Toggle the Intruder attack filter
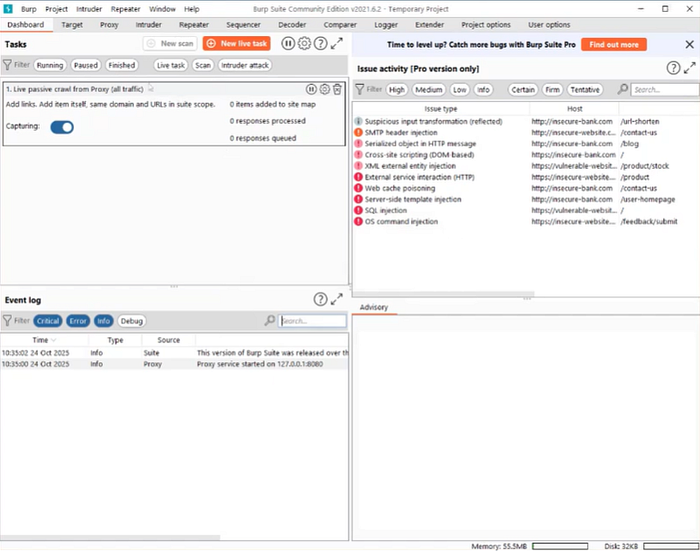 245,65
